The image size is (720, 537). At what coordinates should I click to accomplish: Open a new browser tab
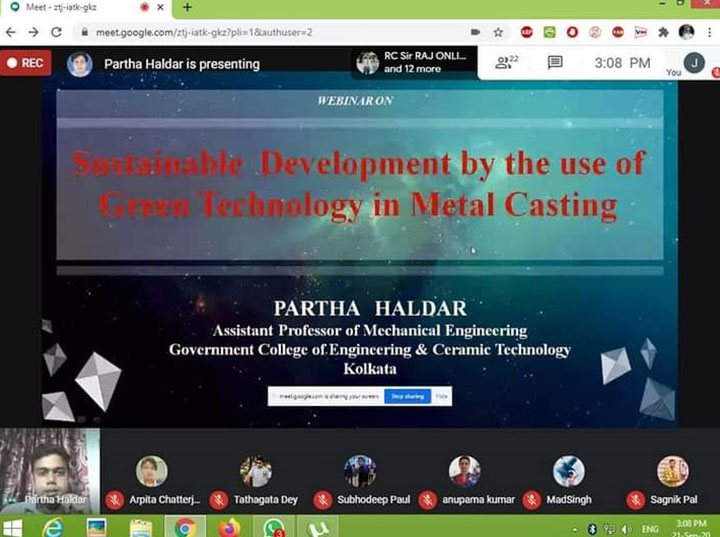[x=187, y=8]
